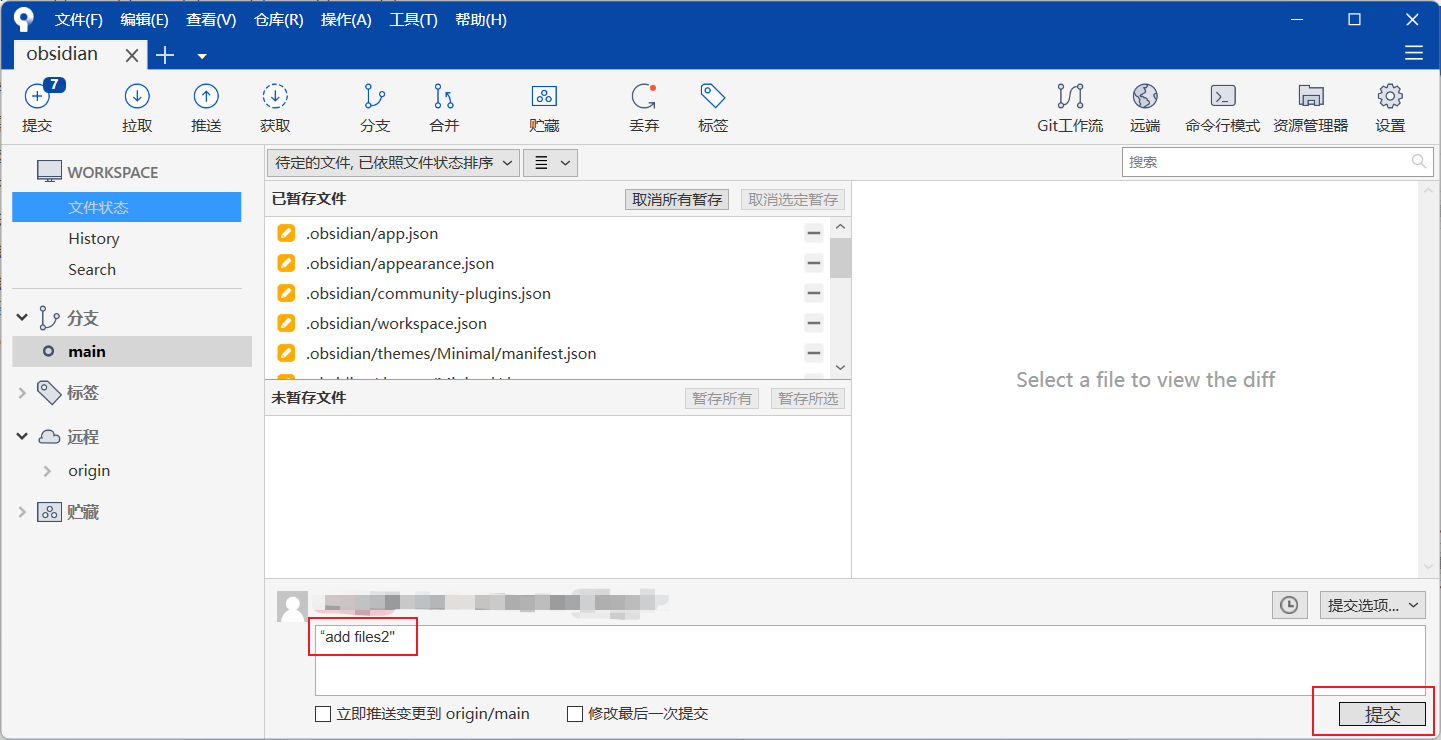Click into the commit message text box
This screenshot has width=1441, height=740.
[870, 660]
